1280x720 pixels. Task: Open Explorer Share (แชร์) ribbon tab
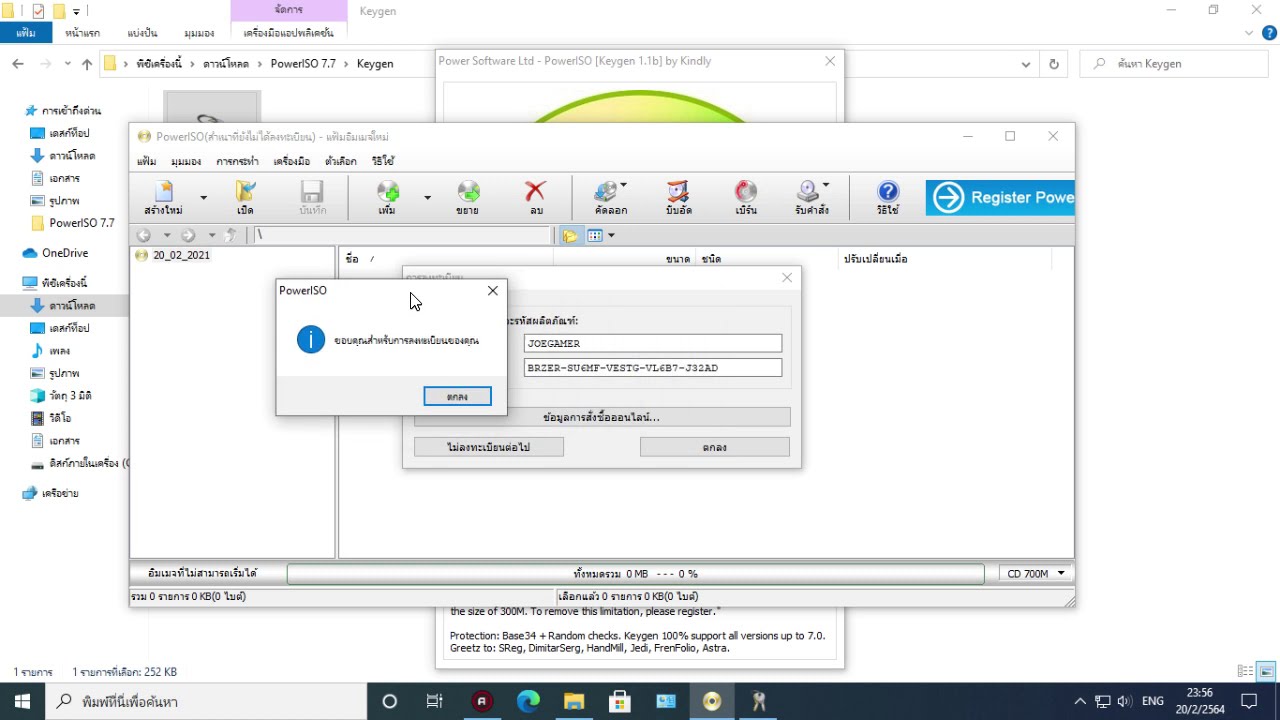(143, 33)
